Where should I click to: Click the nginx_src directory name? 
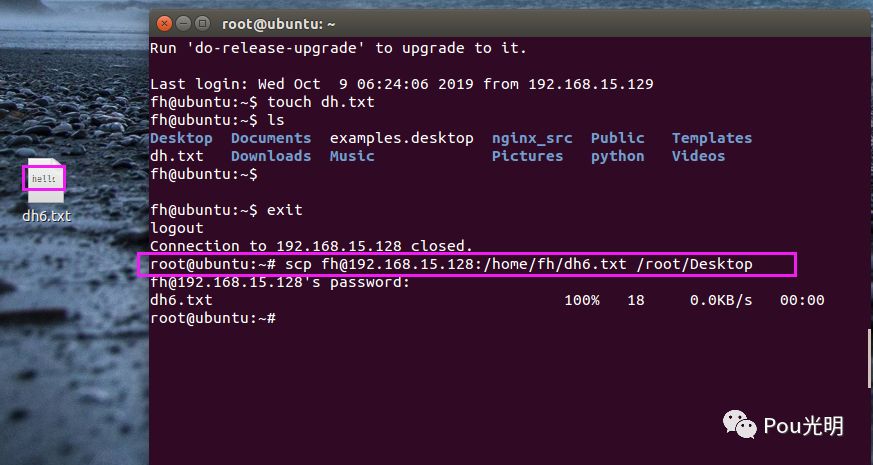tap(532, 138)
